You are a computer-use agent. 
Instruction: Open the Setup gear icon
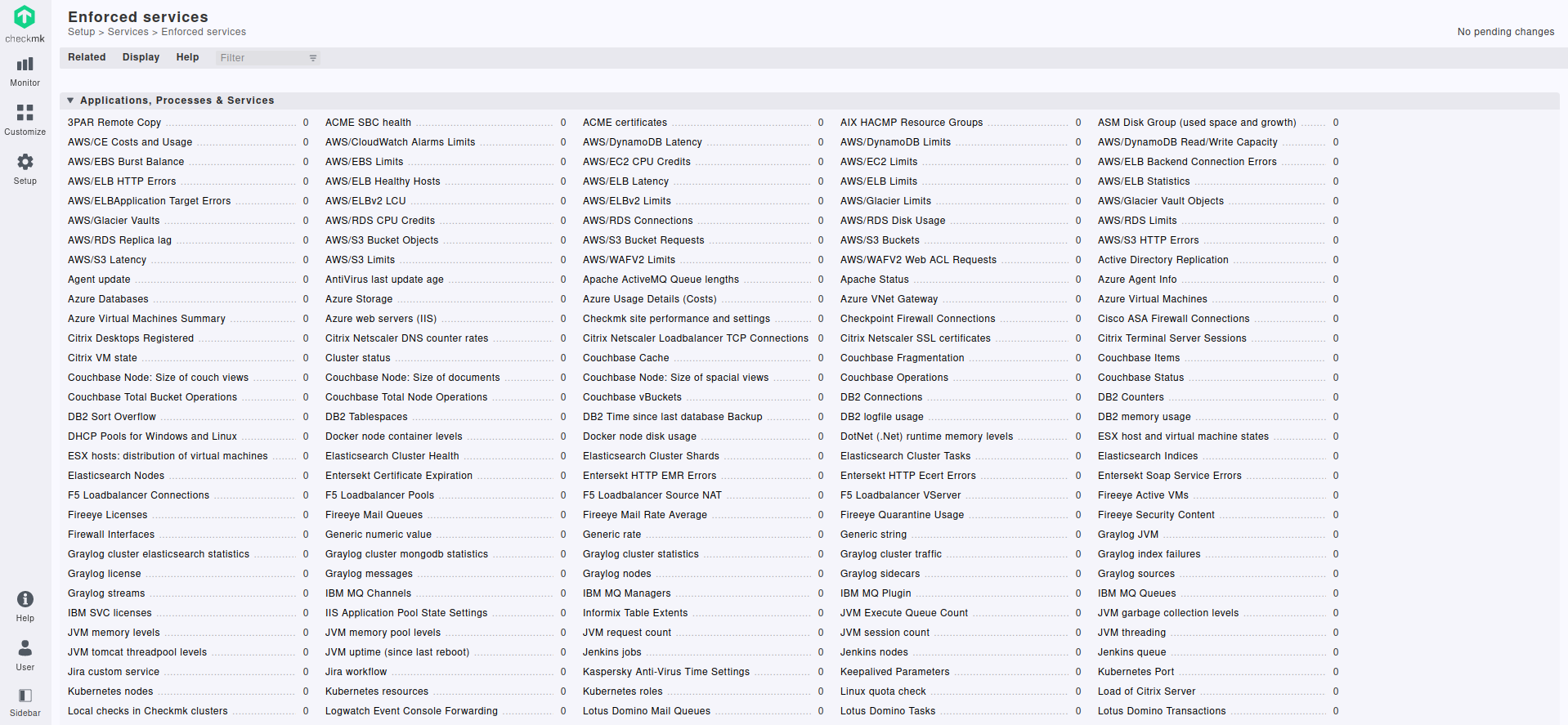25,162
